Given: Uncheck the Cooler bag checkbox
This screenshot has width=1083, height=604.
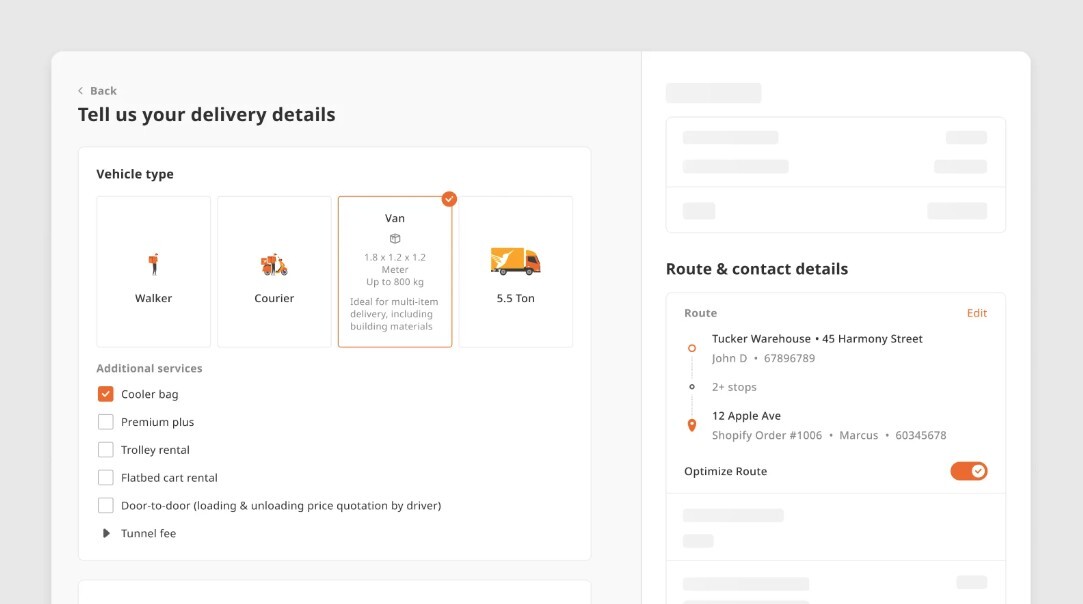Looking at the screenshot, I should [106, 394].
